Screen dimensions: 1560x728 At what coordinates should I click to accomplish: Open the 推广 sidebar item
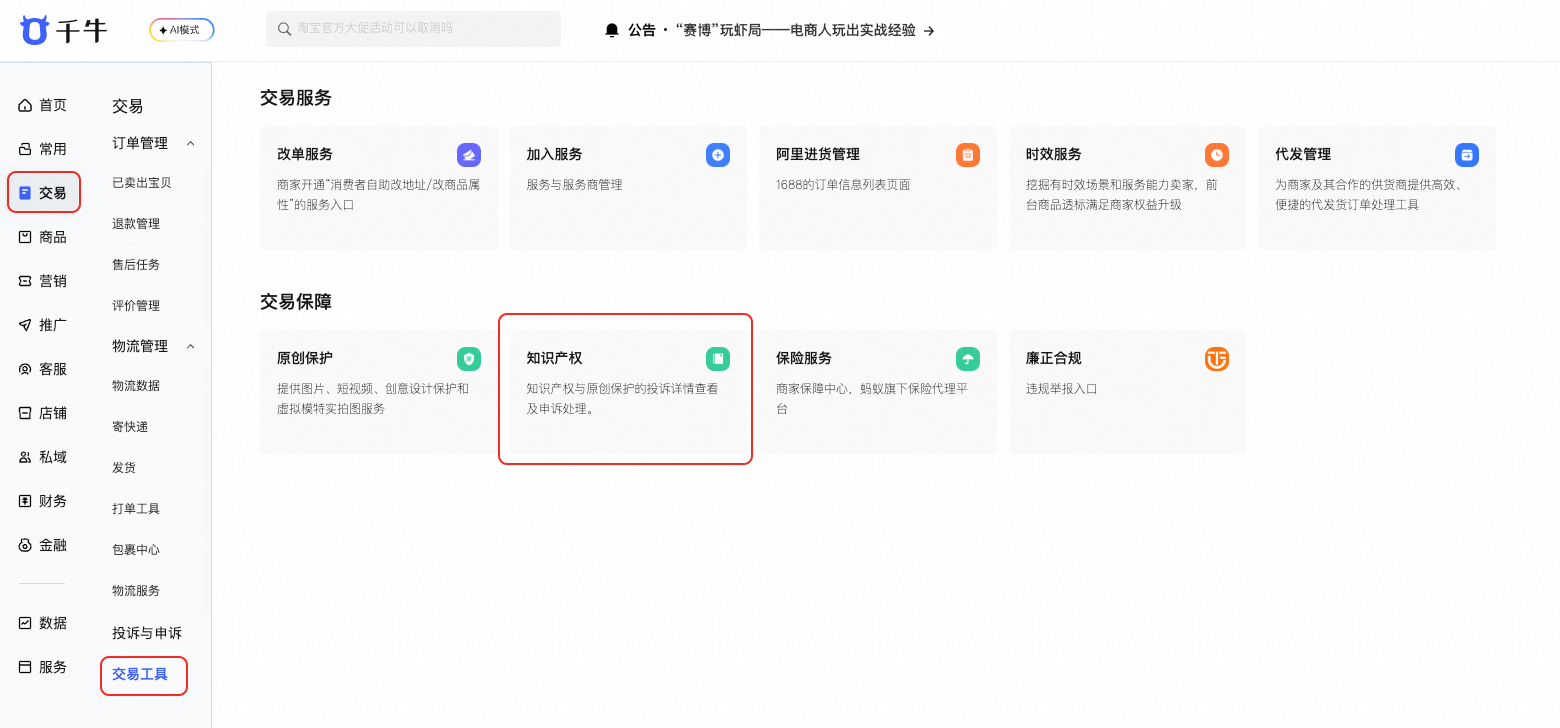[x=43, y=325]
